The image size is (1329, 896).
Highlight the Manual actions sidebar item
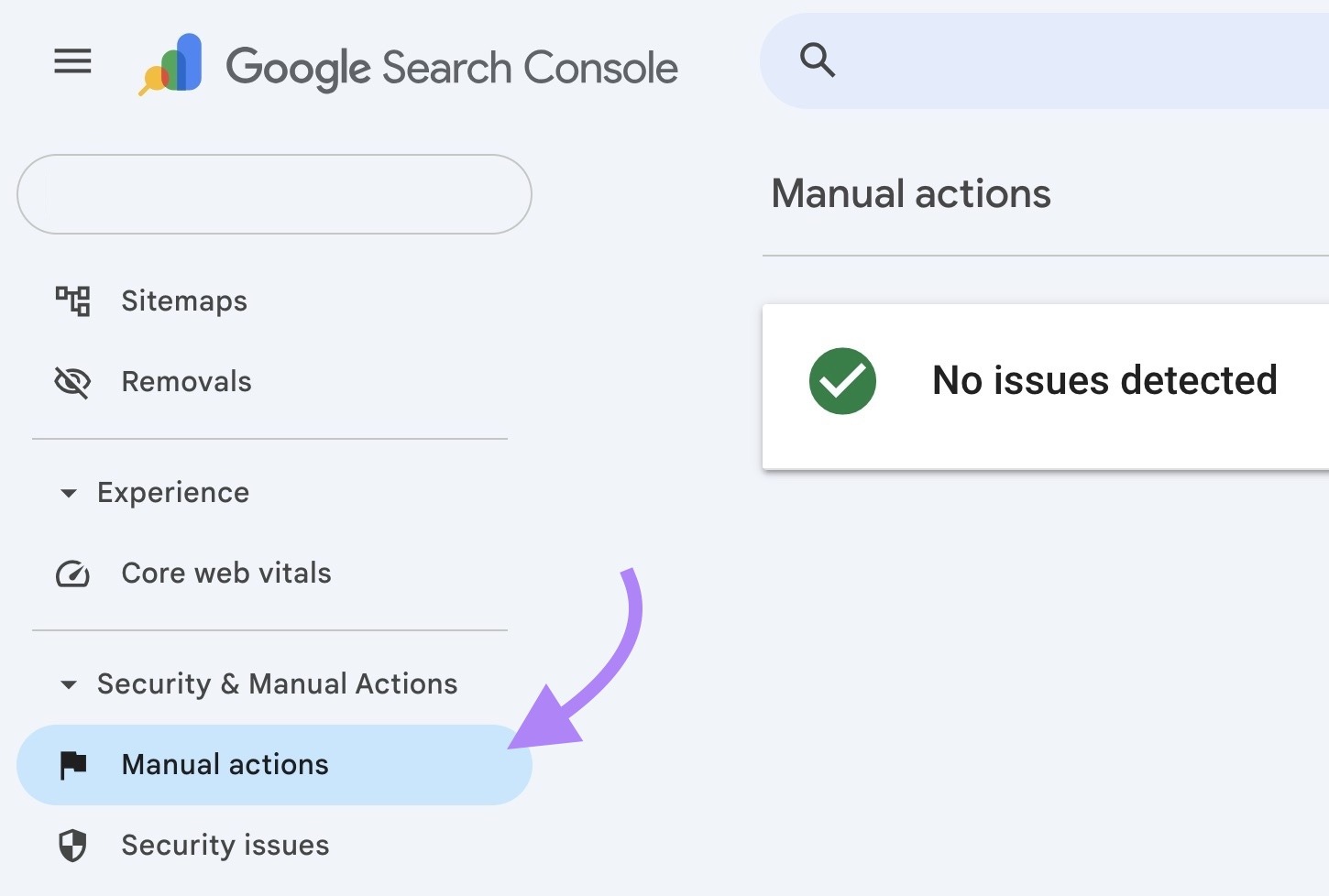click(225, 765)
